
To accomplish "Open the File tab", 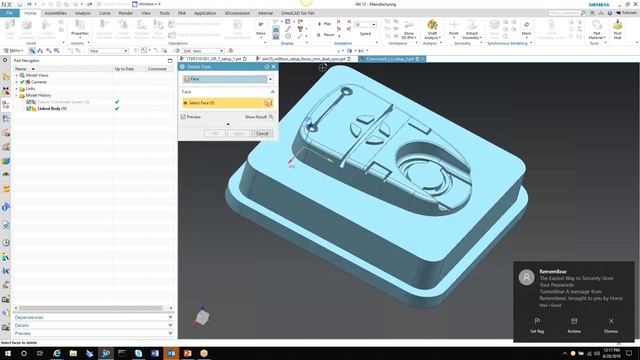I will pos(9,13).
